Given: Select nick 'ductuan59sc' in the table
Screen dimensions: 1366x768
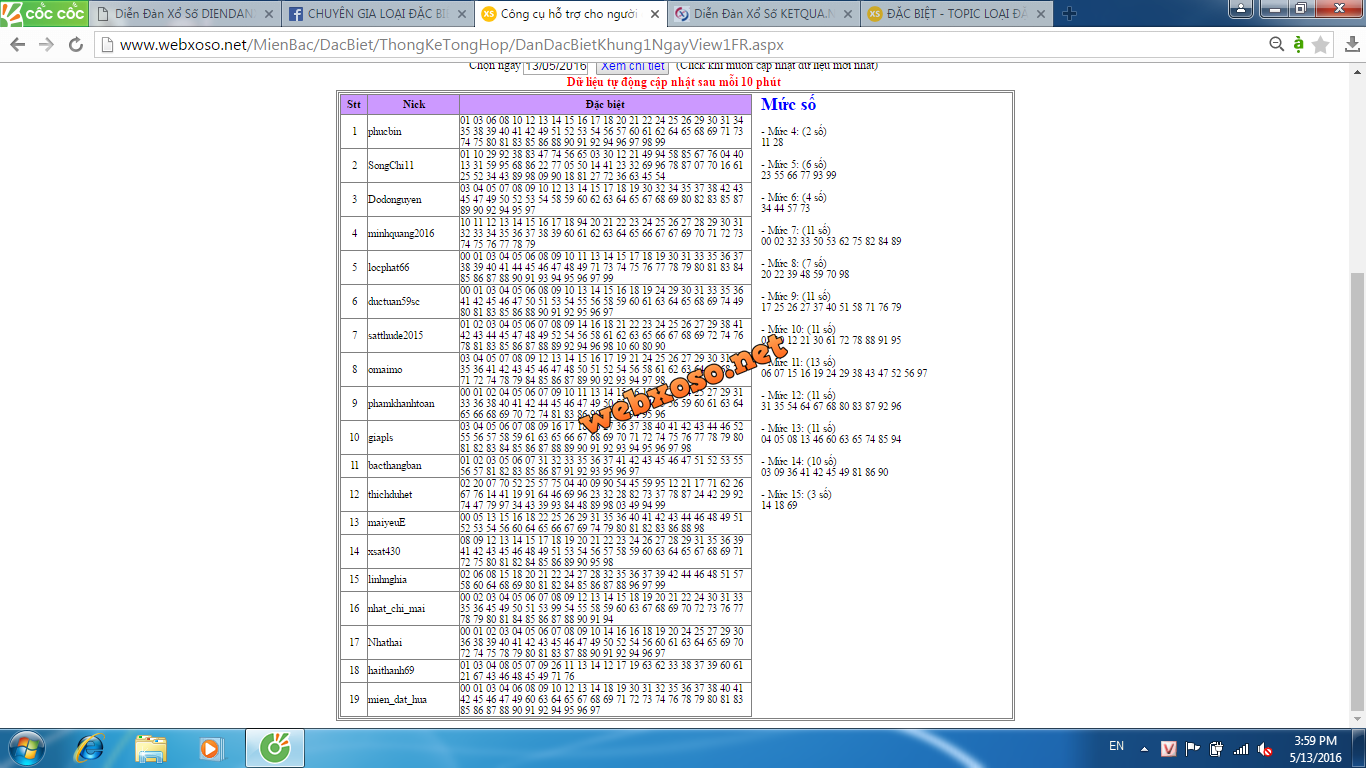Looking at the screenshot, I should (394, 301).
